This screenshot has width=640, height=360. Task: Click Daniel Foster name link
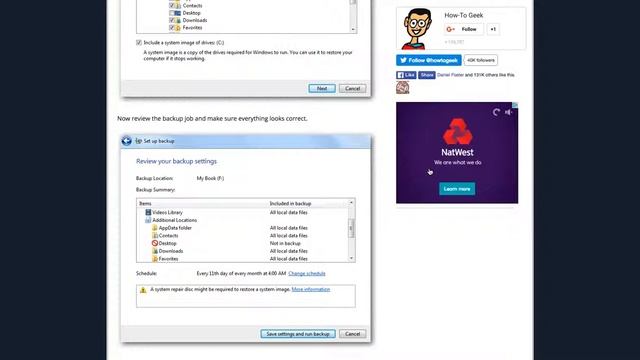pyautogui.click(x=450, y=75)
